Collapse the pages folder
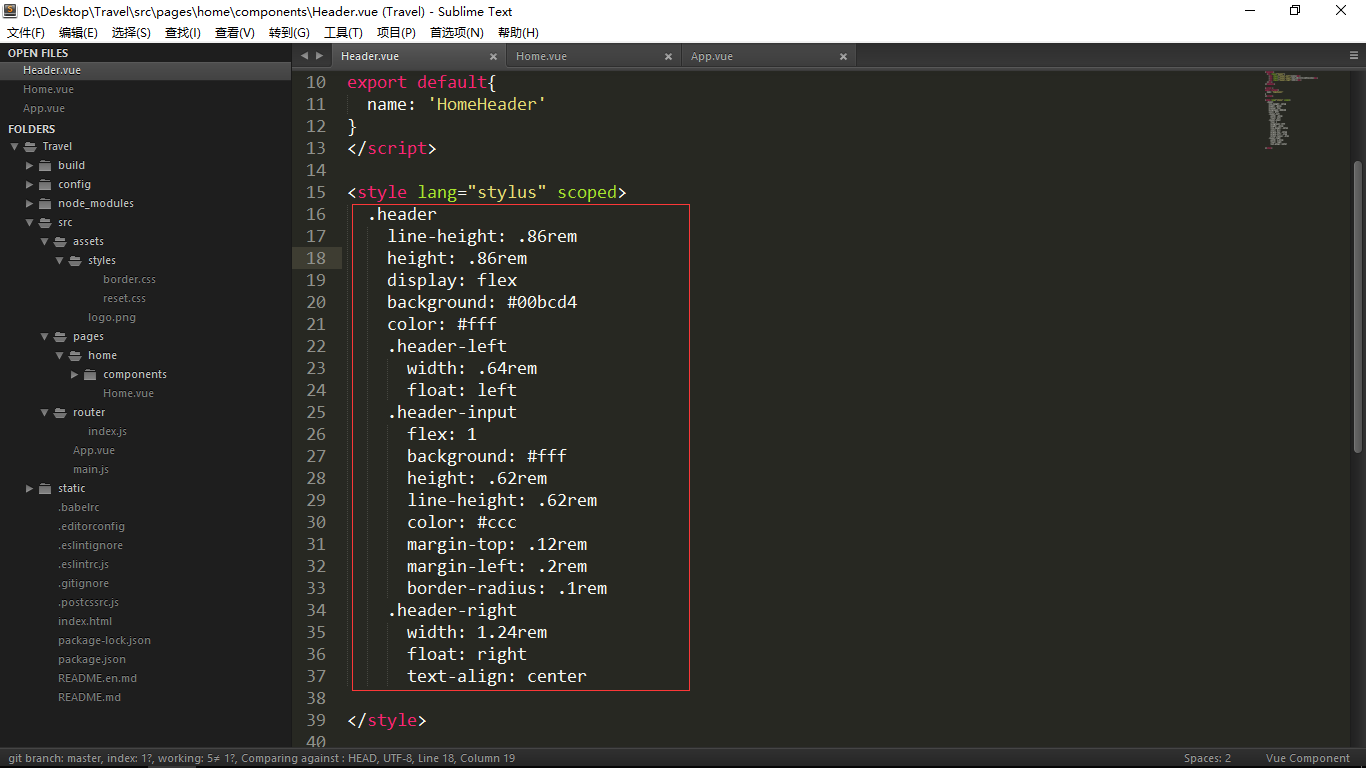Viewport: 1366px width, 768px height. pyautogui.click(x=45, y=336)
